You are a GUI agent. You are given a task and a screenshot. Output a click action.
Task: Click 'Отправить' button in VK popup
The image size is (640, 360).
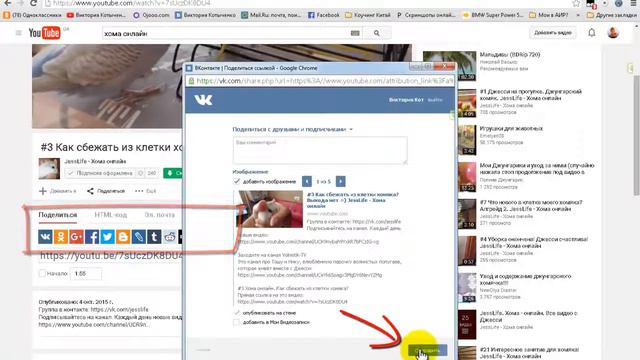[427, 350]
